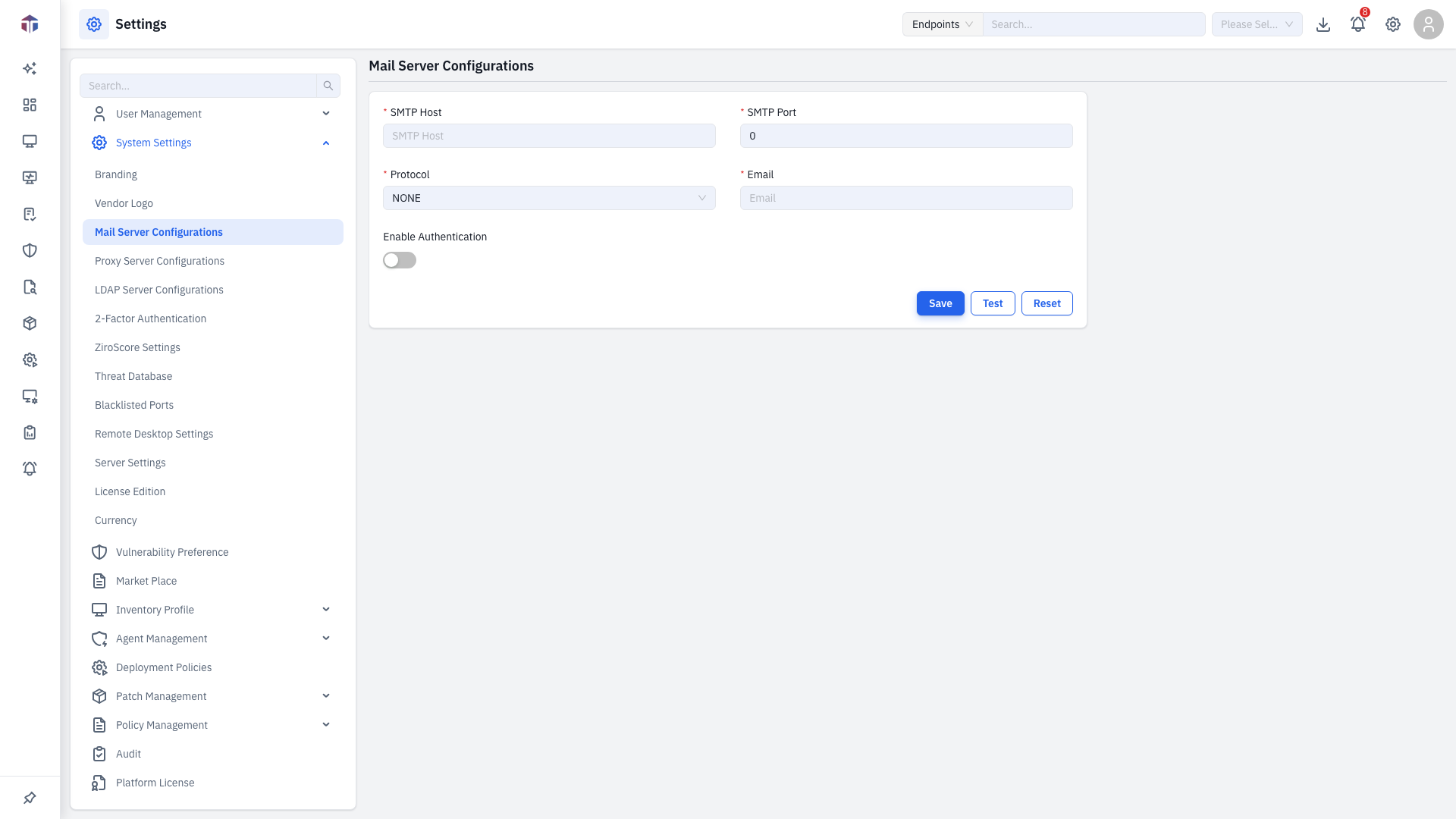
Task: Open ZiroScore Settings
Action: point(213,347)
